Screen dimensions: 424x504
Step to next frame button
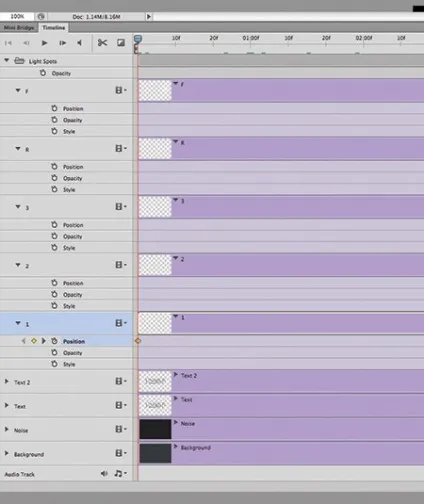pos(62,43)
